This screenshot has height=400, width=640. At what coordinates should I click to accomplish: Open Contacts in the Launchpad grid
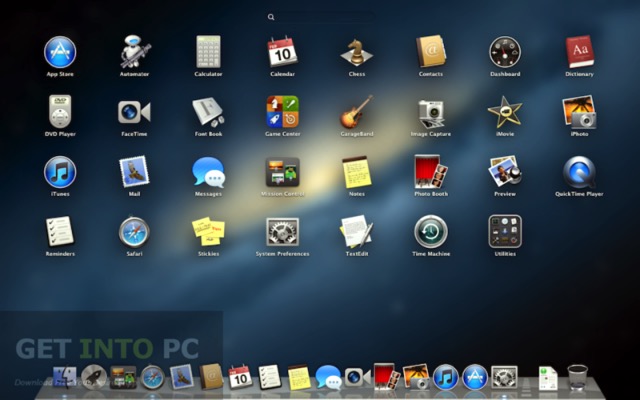431,52
